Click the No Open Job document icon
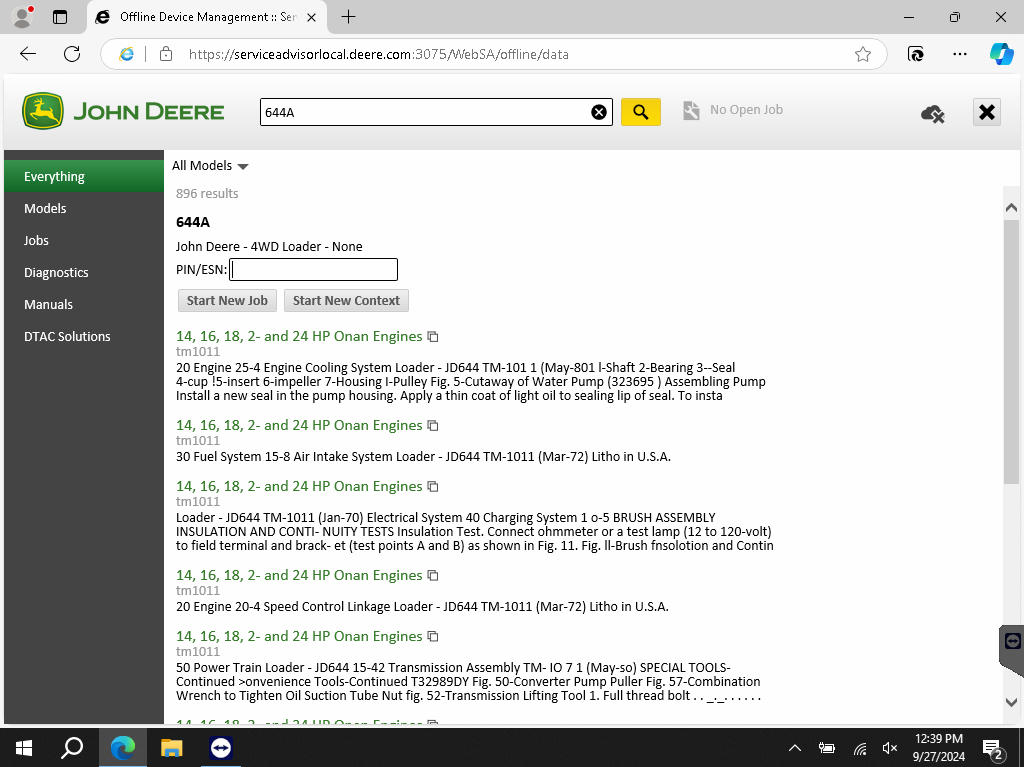1024x767 pixels. [x=691, y=111]
